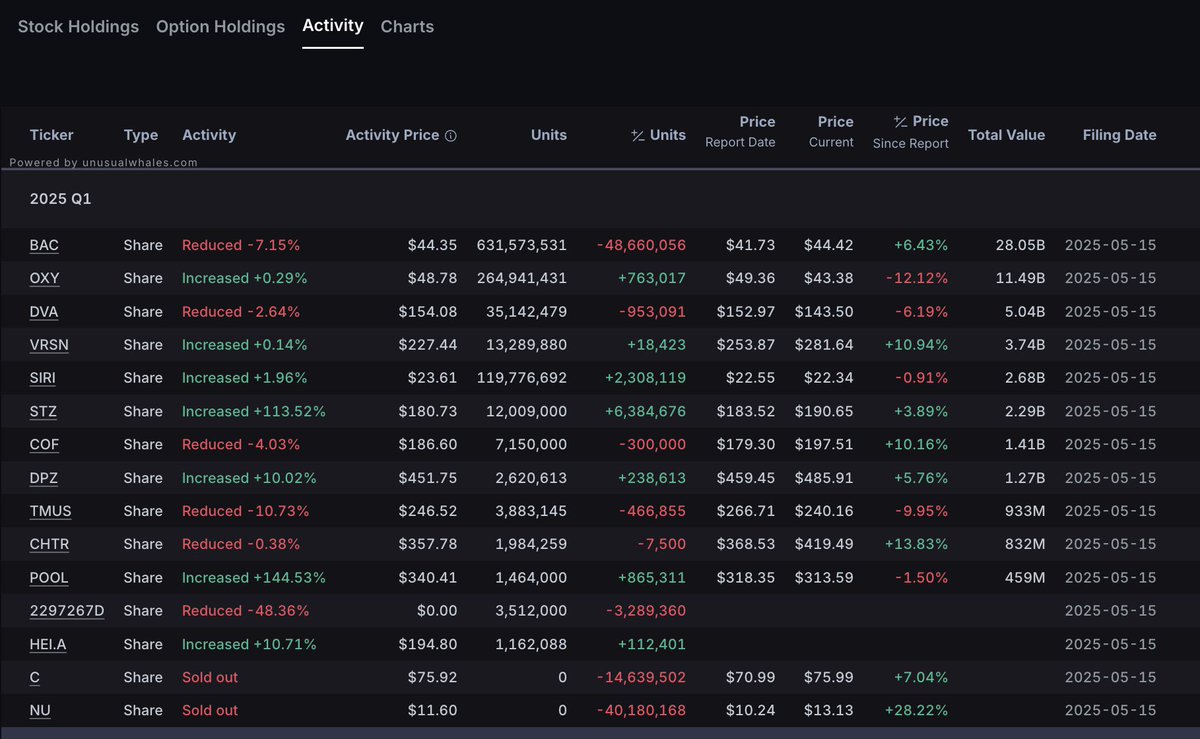Select the 'Reduced -48.36%' activity cell

point(245,610)
